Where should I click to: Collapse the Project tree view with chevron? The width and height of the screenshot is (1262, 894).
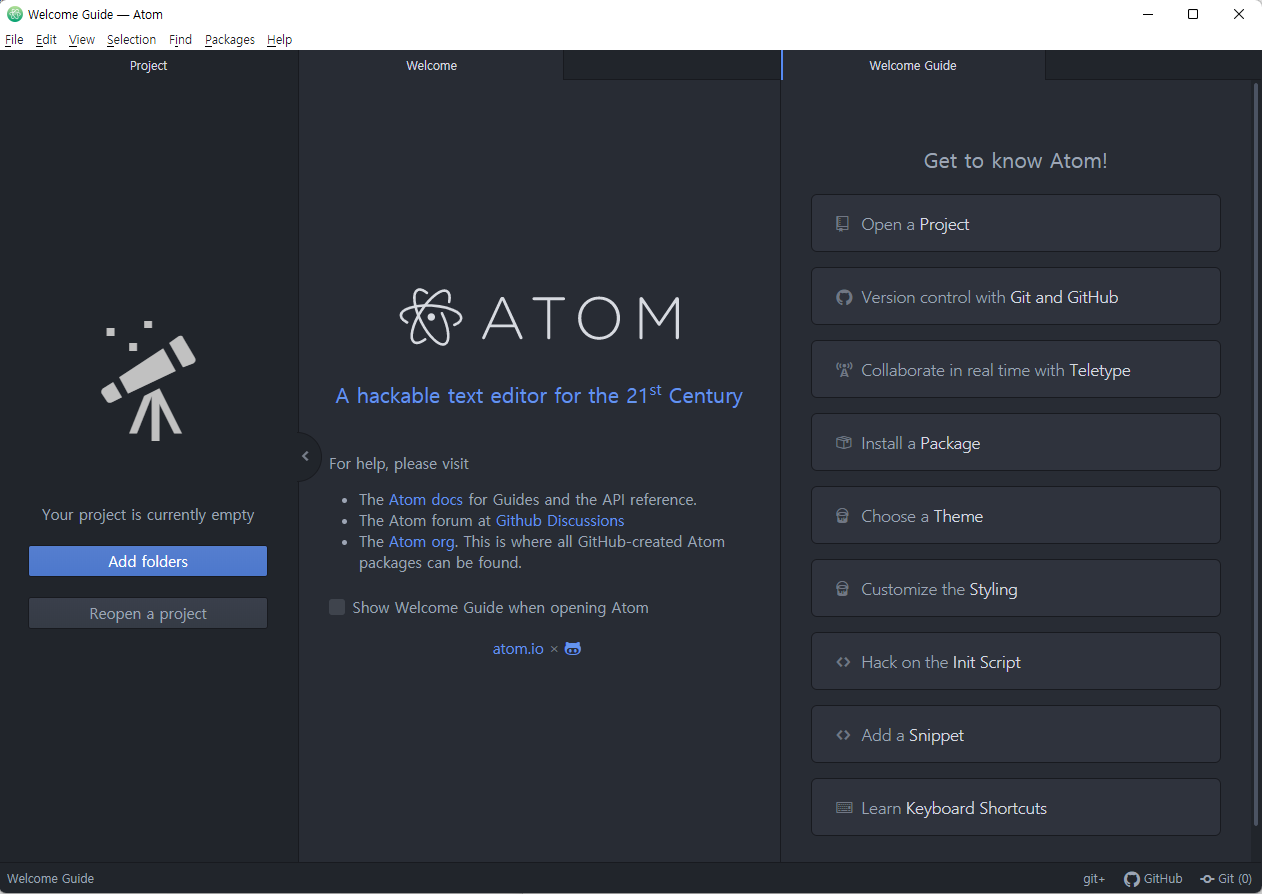pyautogui.click(x=305, y=457)
